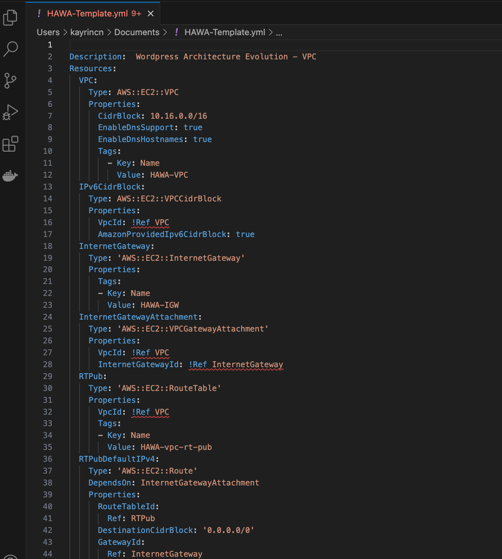Click the Users breadcrumb segment

48,32
